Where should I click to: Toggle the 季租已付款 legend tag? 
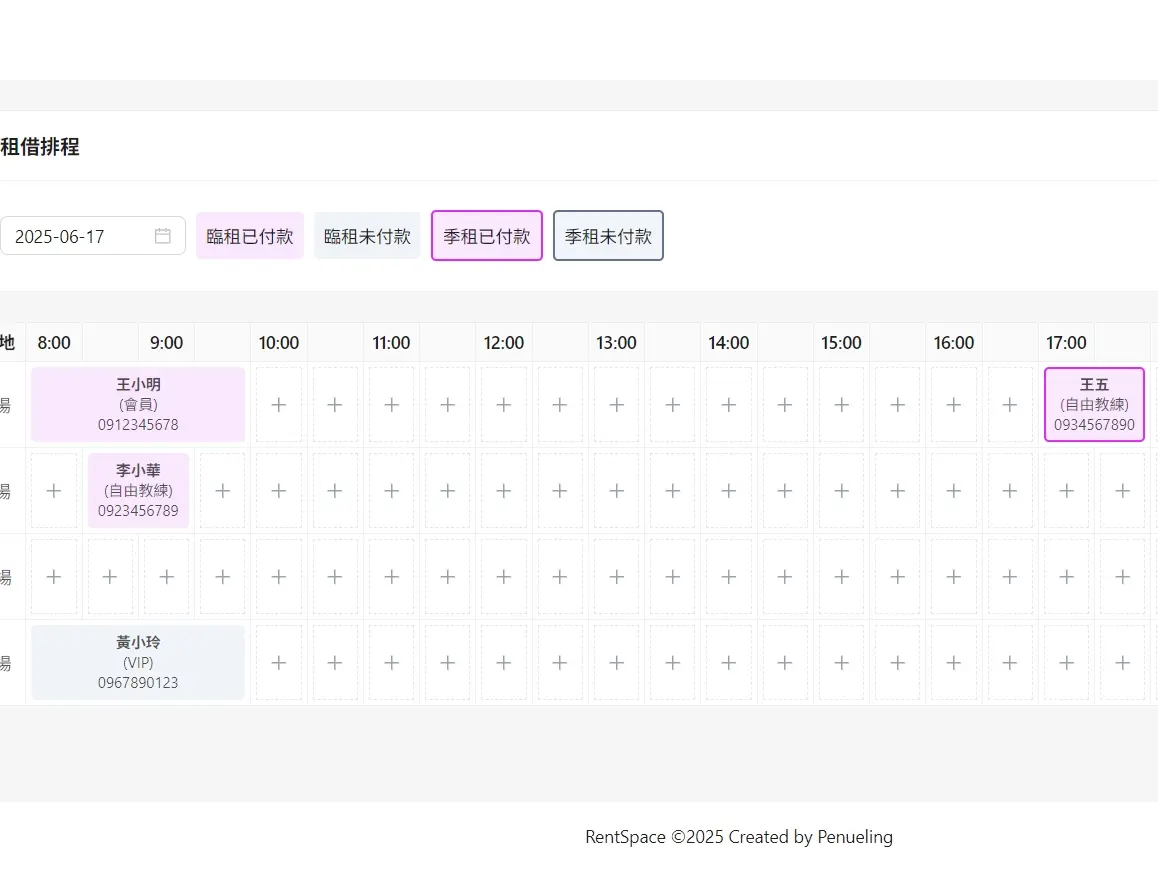point(487,236)
